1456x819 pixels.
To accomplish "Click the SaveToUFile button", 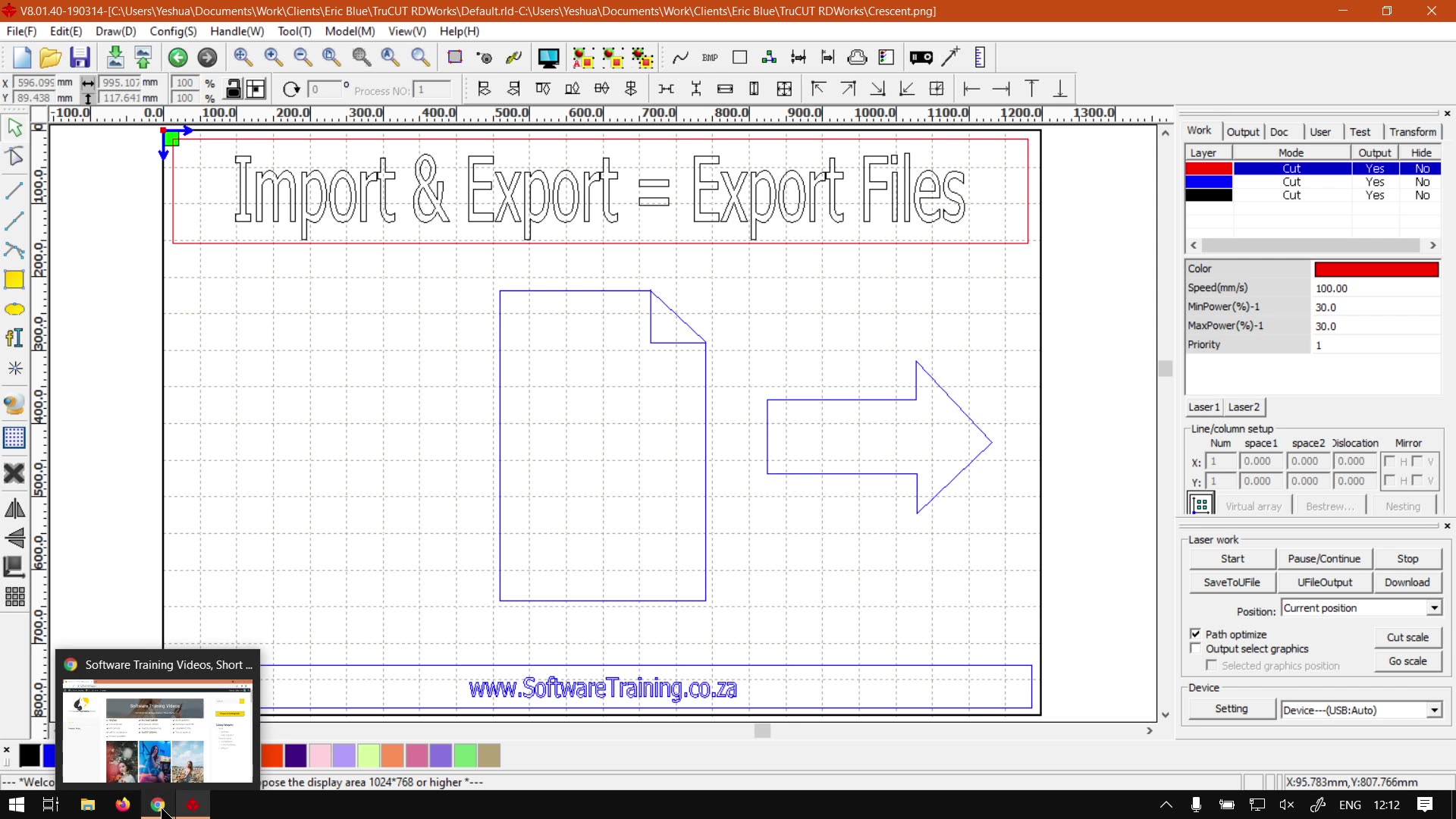I will [1232, 582].
